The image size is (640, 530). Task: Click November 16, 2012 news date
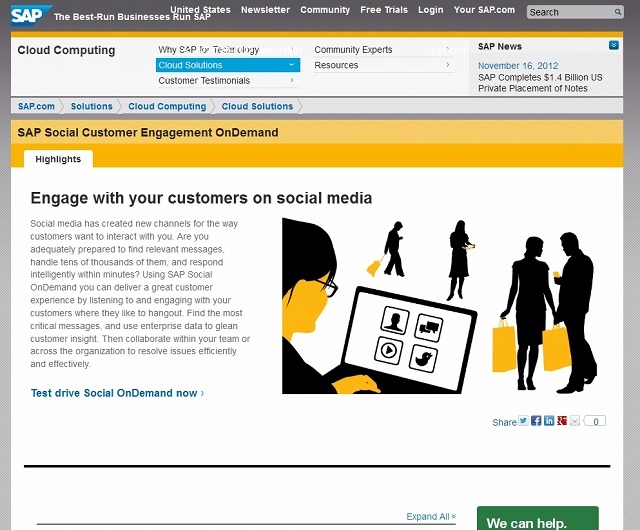point(518,66)
